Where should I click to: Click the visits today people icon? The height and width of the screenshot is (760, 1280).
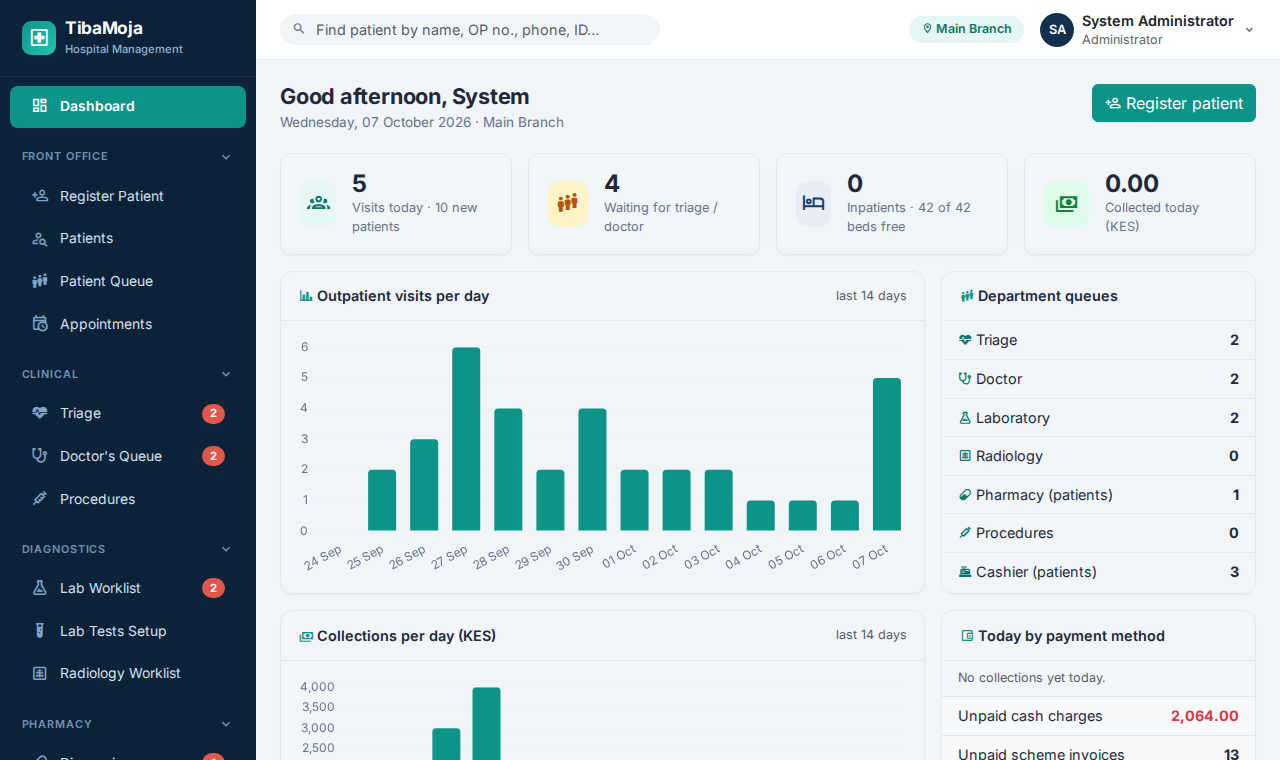[x=319, y=204]
